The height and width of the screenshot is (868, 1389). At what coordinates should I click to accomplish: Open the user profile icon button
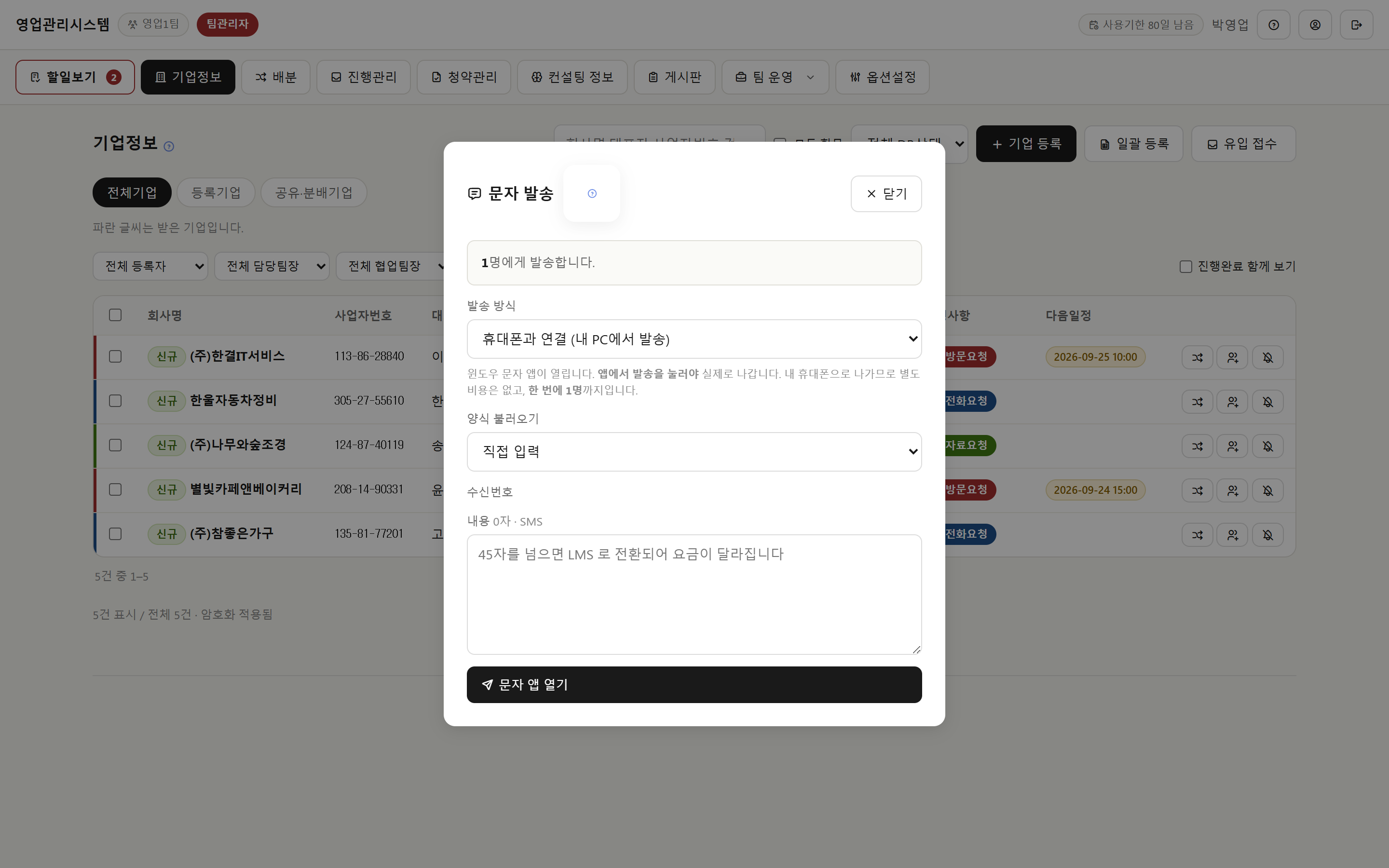tap(1314, 25)
